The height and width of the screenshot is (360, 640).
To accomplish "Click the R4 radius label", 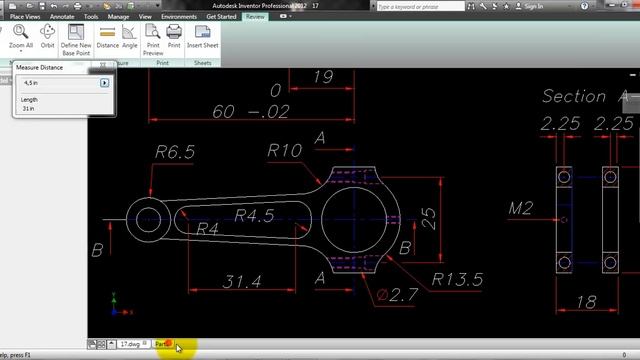I will coord(207,229).
